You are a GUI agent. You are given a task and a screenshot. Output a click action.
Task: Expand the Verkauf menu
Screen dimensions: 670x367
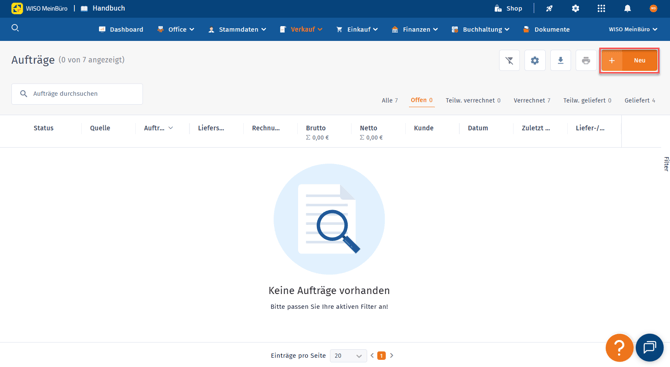tap(301, 29)
